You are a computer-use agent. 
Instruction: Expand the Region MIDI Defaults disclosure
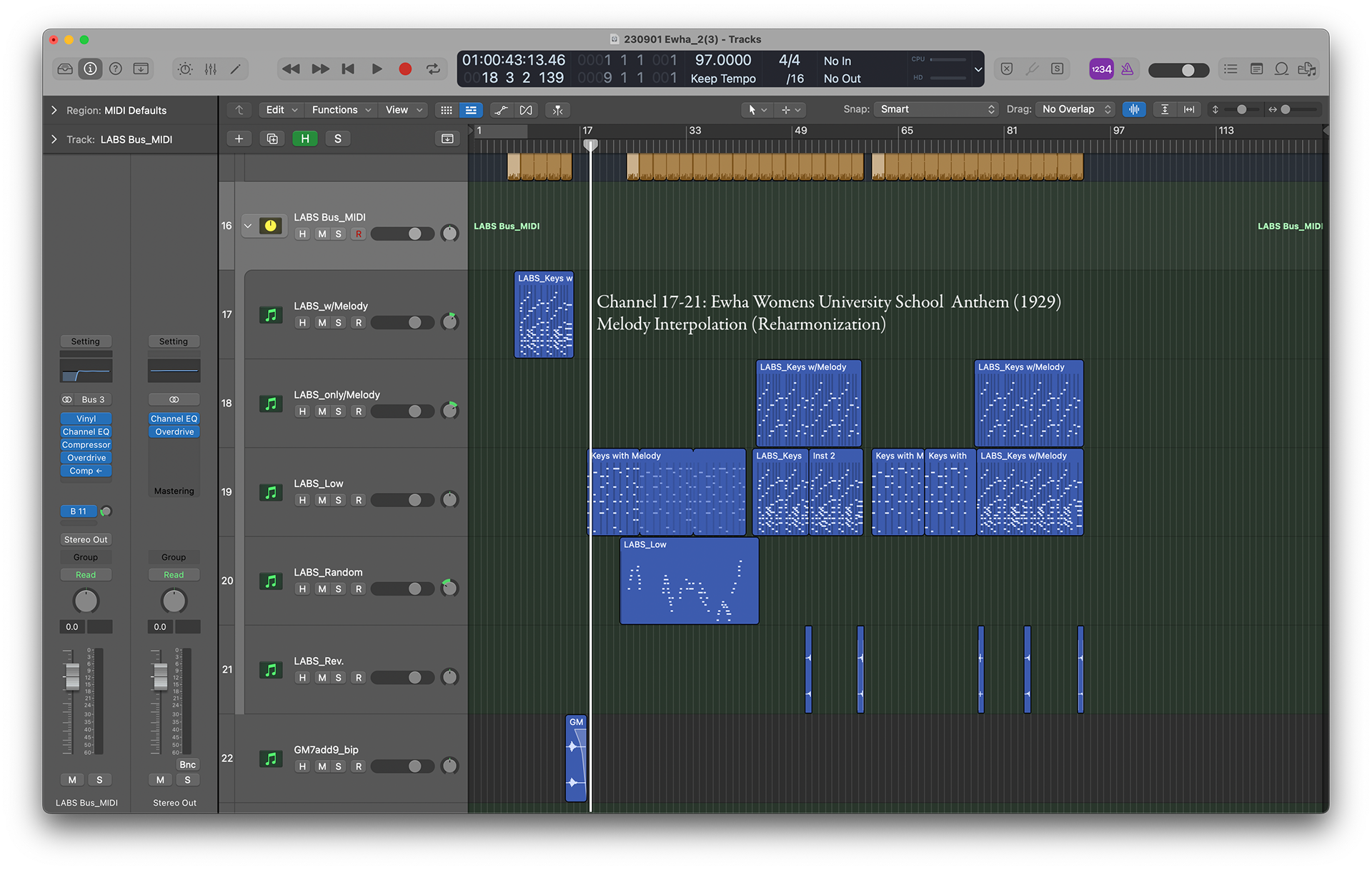54,110
